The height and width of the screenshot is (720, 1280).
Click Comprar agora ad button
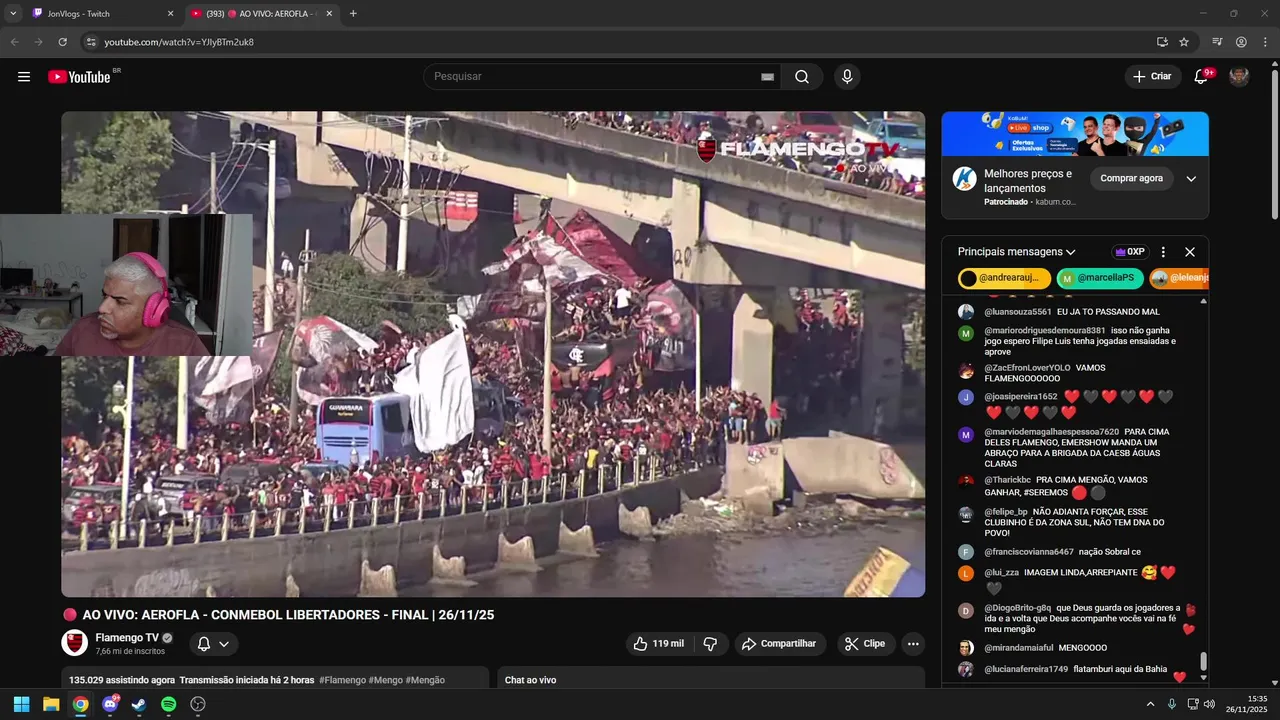click(x=1131, y=178)
